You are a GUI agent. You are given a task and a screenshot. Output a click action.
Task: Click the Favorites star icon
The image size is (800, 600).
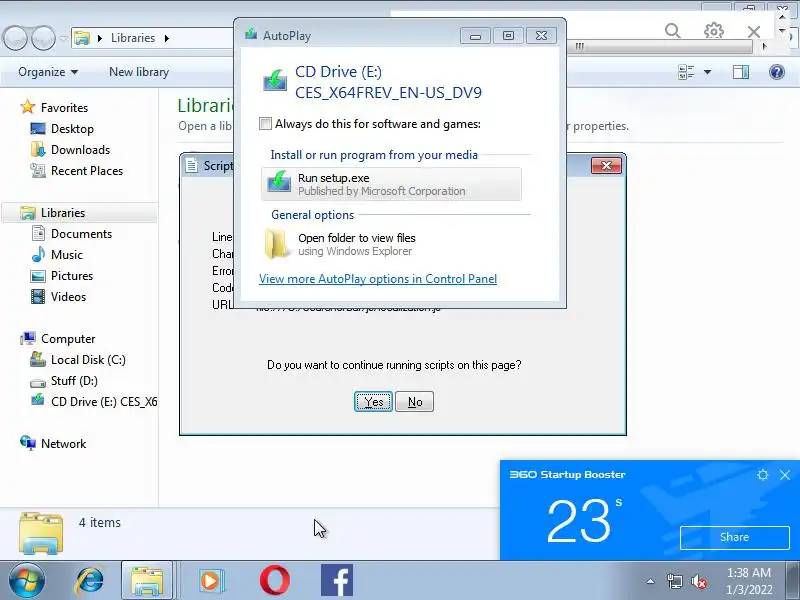coord(28,107)
